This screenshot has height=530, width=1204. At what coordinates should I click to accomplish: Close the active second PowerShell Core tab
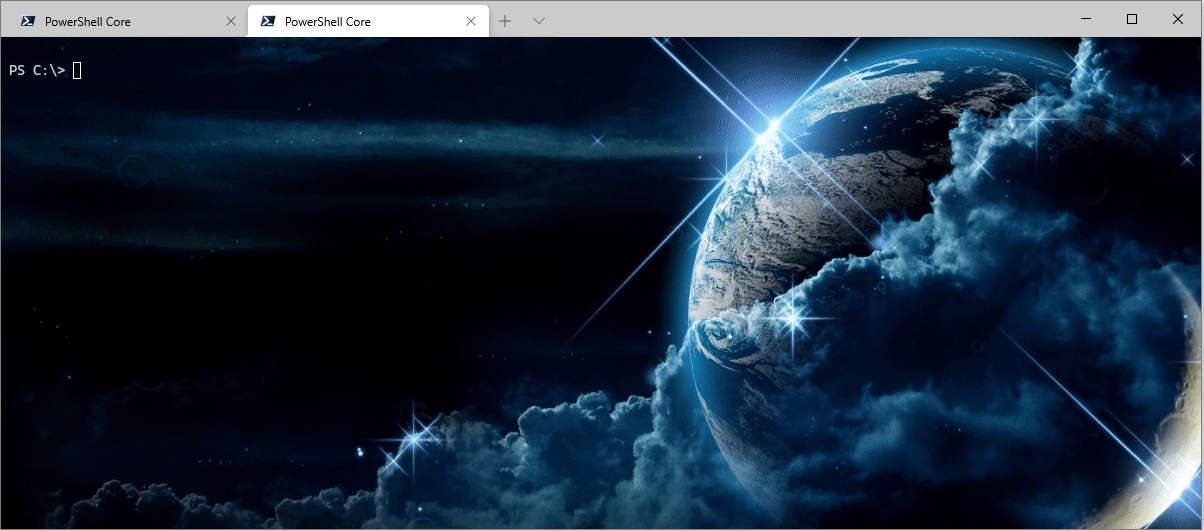471,21
